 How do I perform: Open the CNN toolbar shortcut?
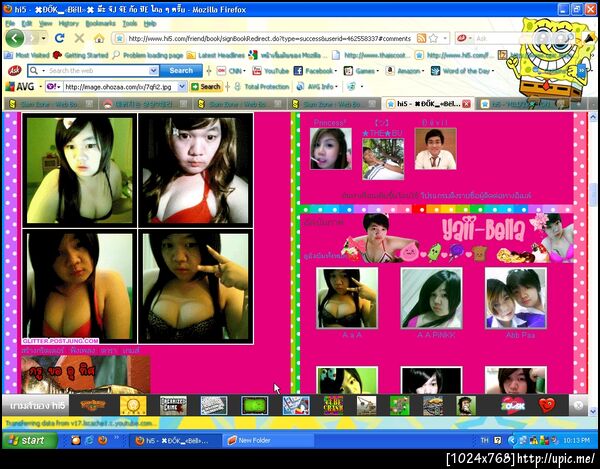coord(229,71)
